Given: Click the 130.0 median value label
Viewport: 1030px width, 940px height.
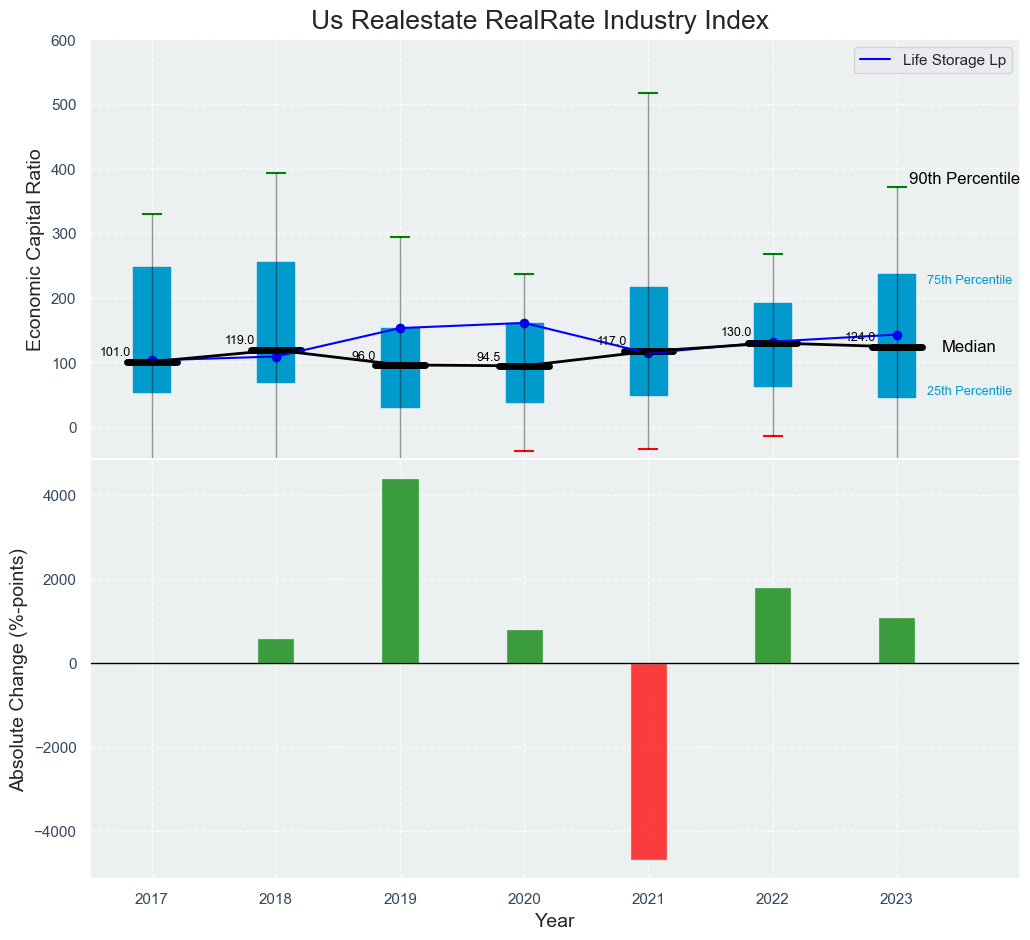Looking at the screenshot, I should coord(736,332).
